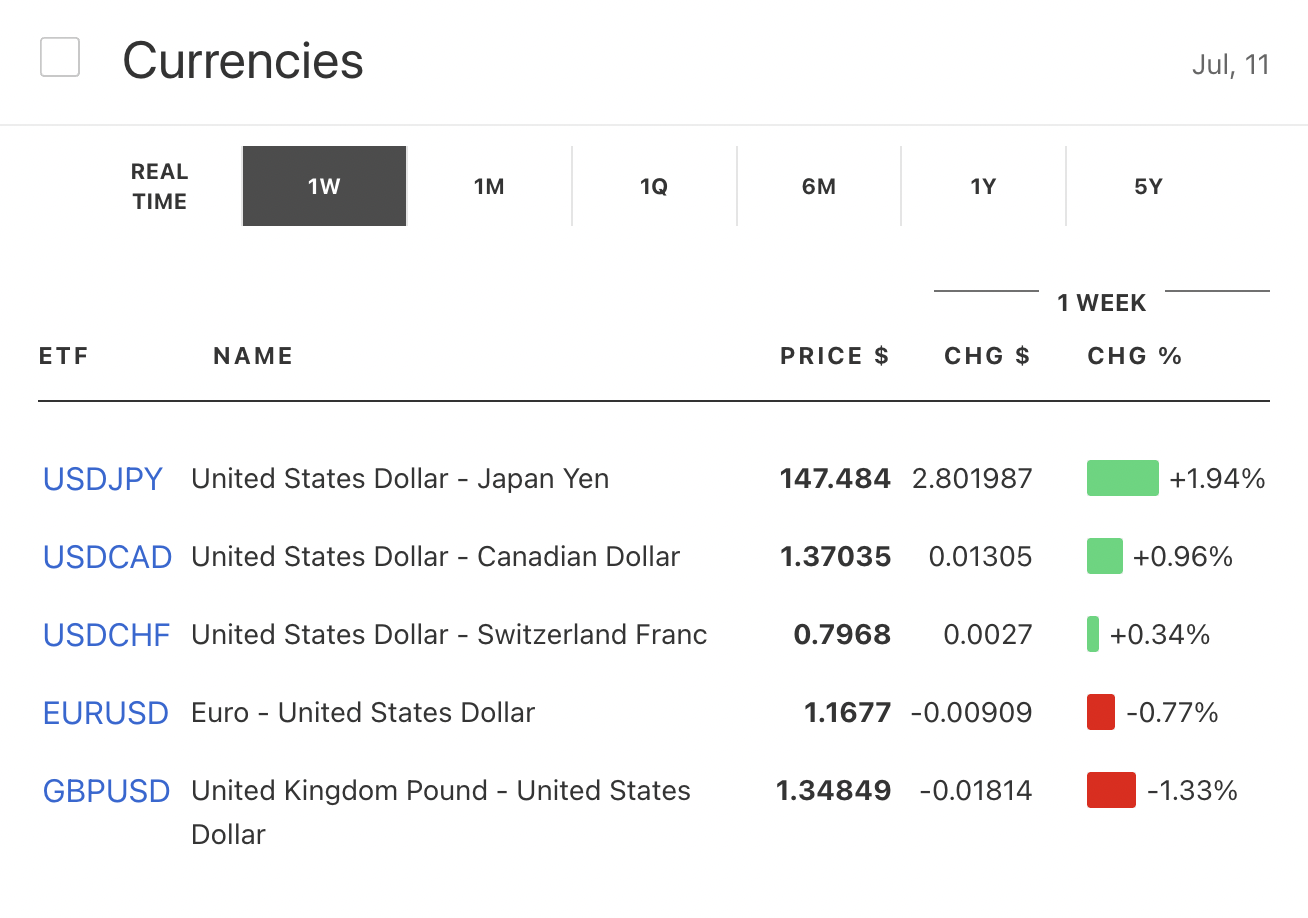Open the EURUSD ticker link
This screenshot has height=918, width=1308.
click(x=106, y=713)
